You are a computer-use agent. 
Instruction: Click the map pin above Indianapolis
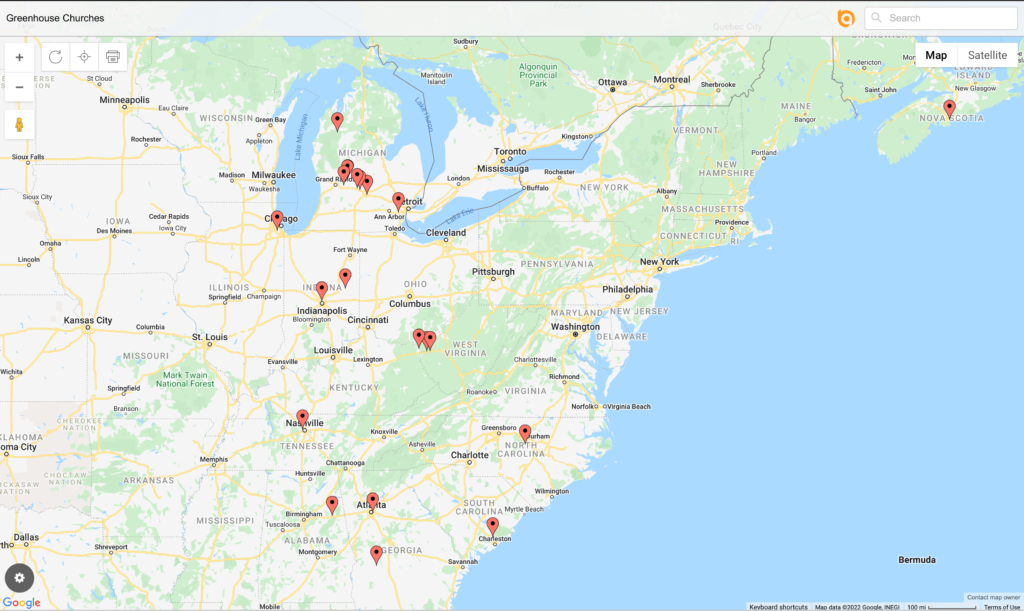point(321,290)
